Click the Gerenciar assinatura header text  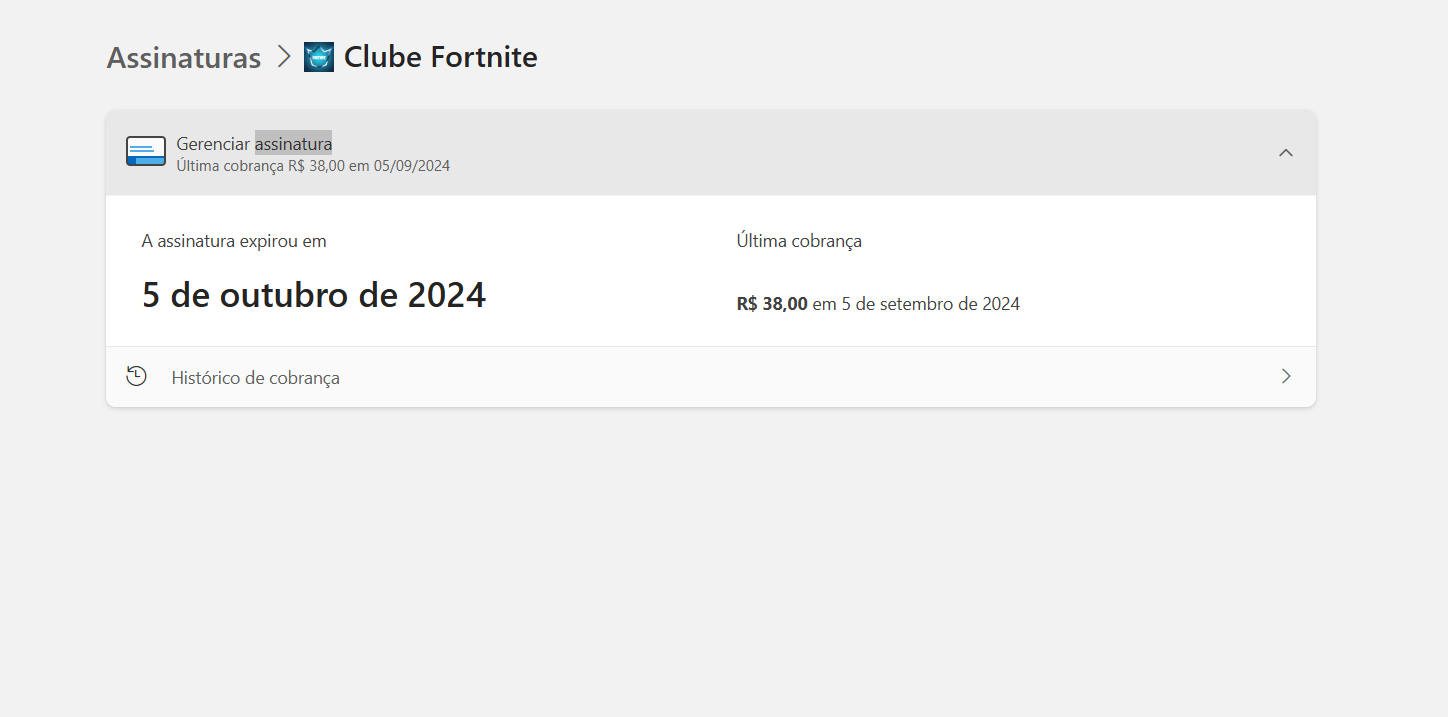pyautogui.click(x=254, y=144)
